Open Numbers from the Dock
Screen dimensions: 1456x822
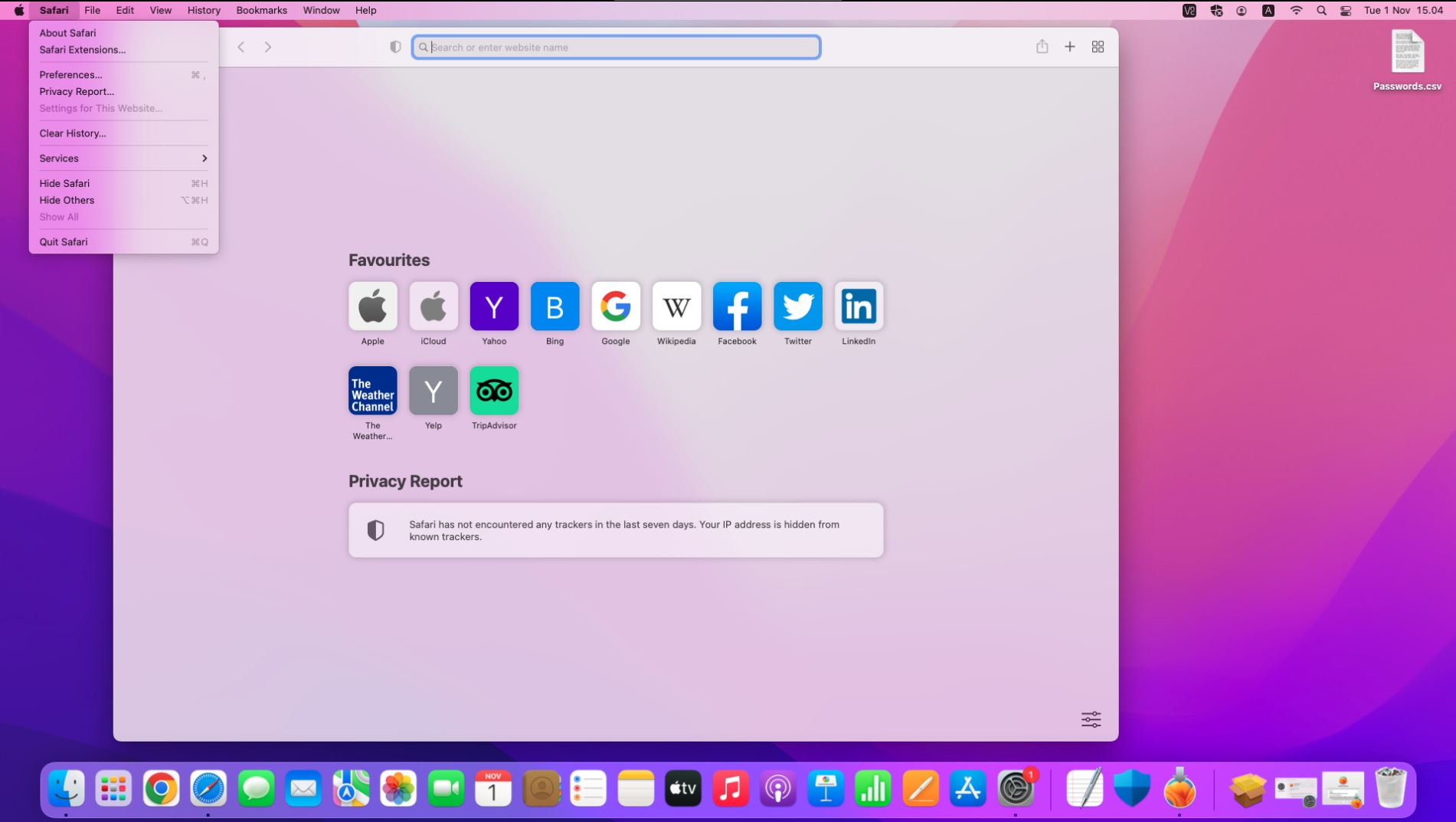[x=873, y=789]
